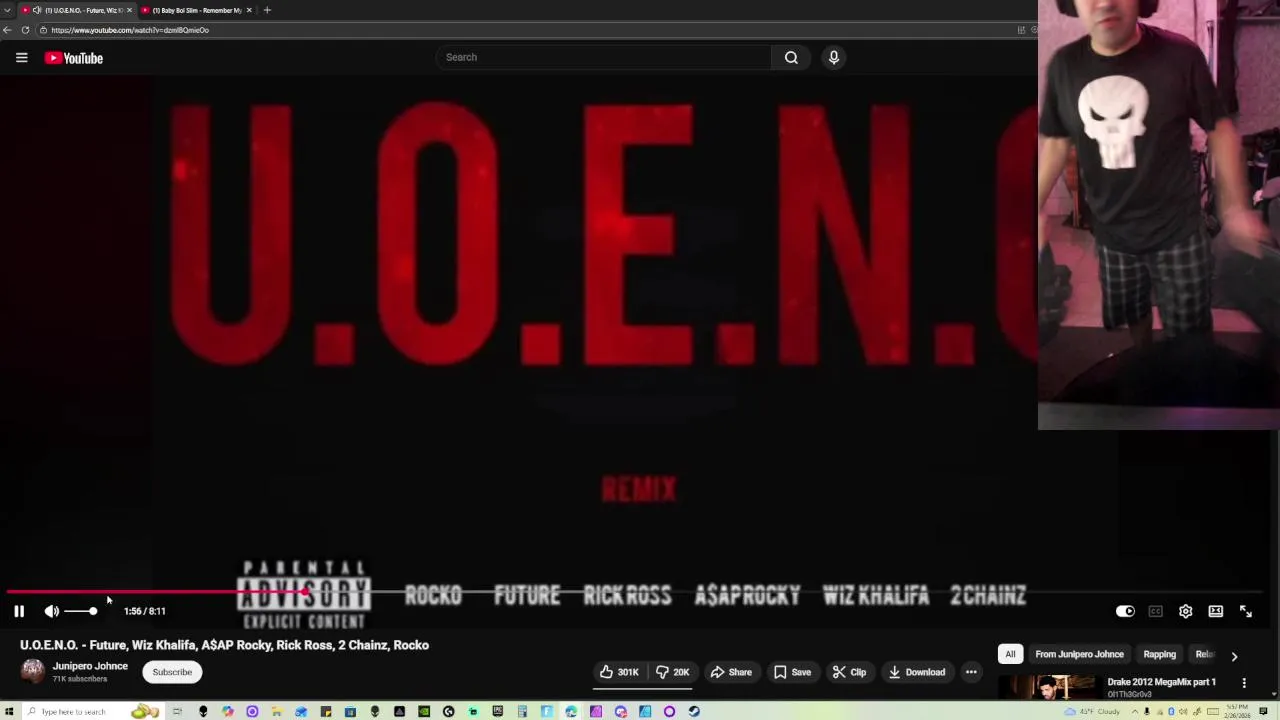Open the Windows Start menu

[x=8, y=712]
